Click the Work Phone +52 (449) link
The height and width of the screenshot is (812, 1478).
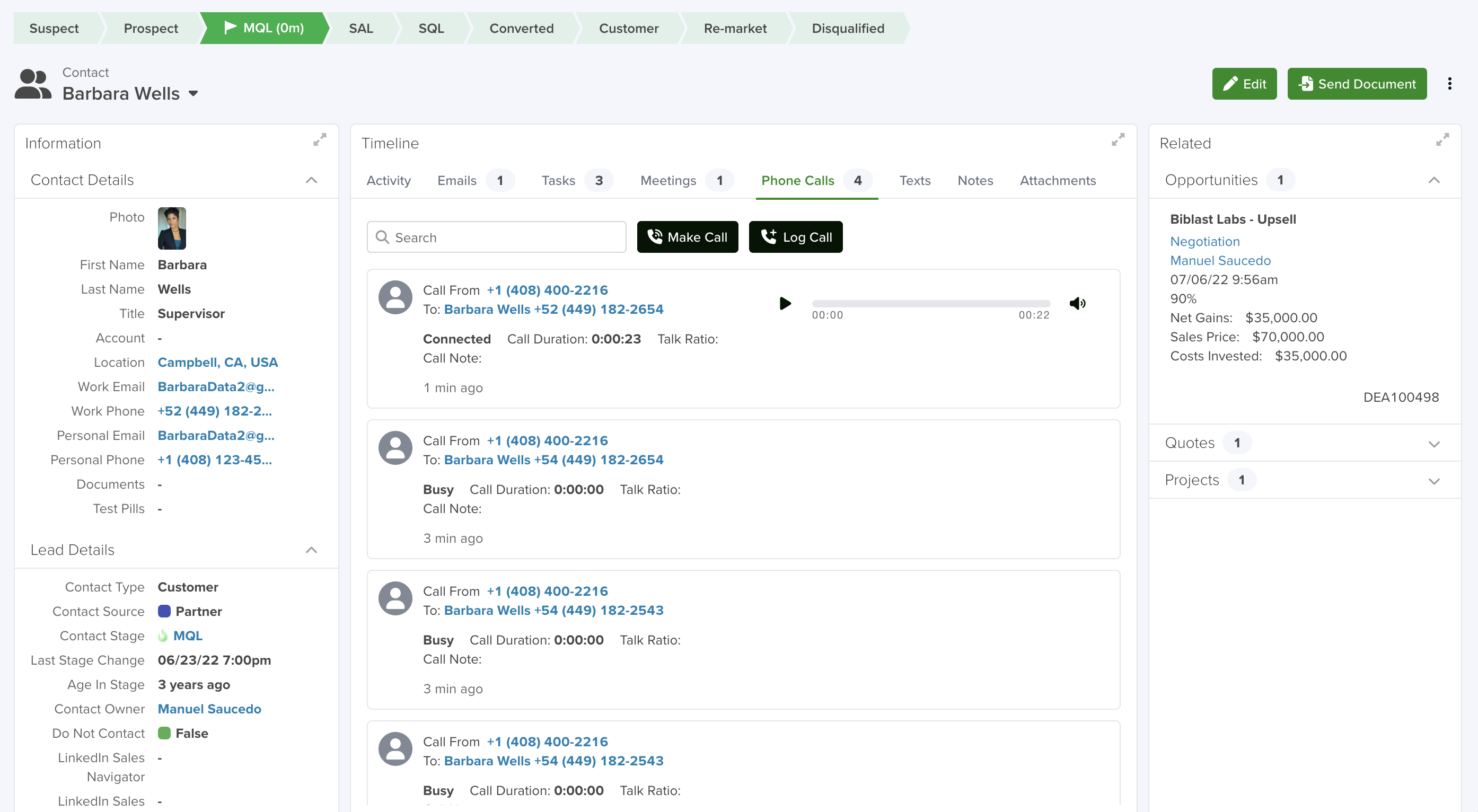pyautogui.click(x=215, y=411)
